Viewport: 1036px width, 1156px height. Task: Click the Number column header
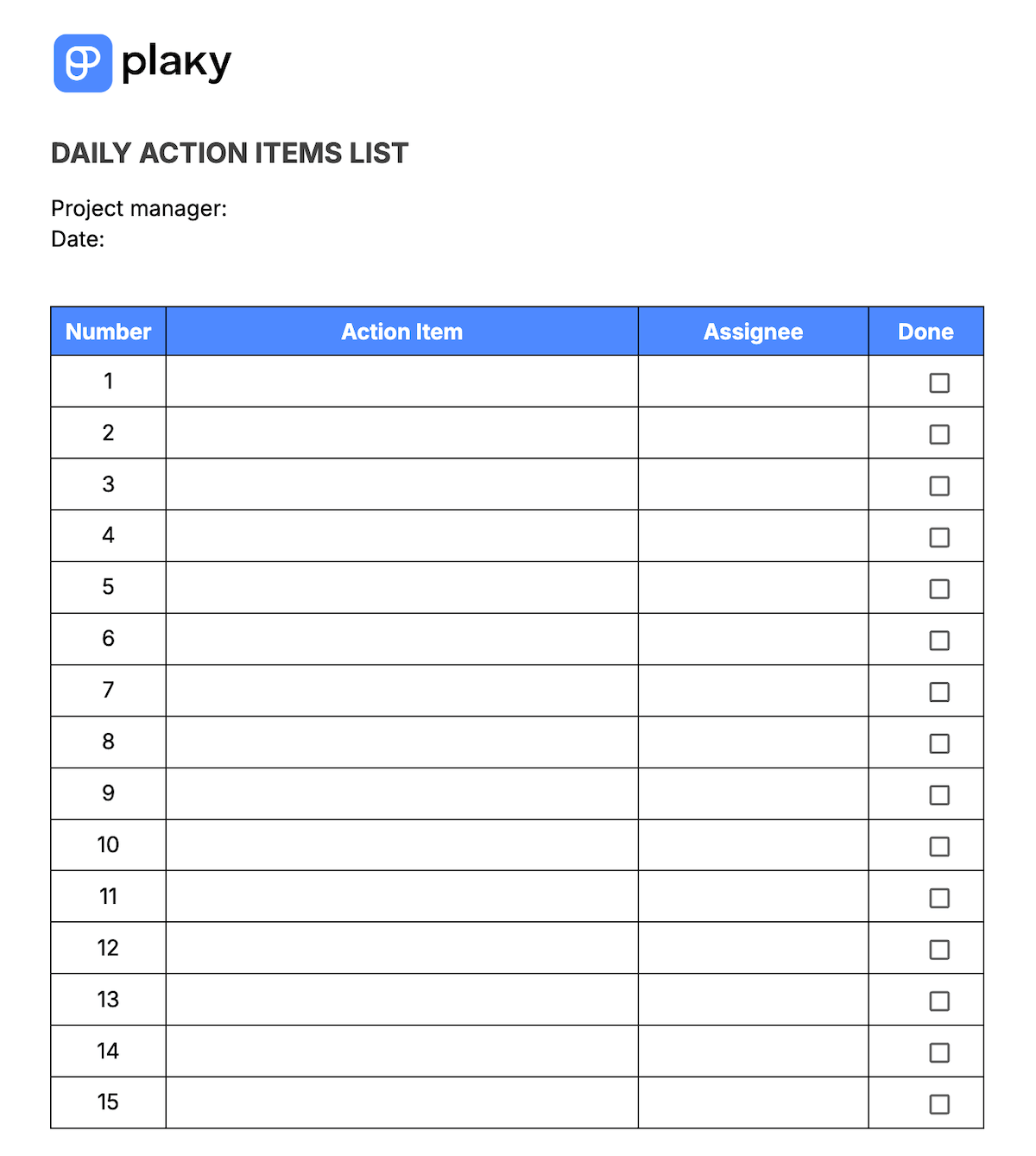point(108,332)
